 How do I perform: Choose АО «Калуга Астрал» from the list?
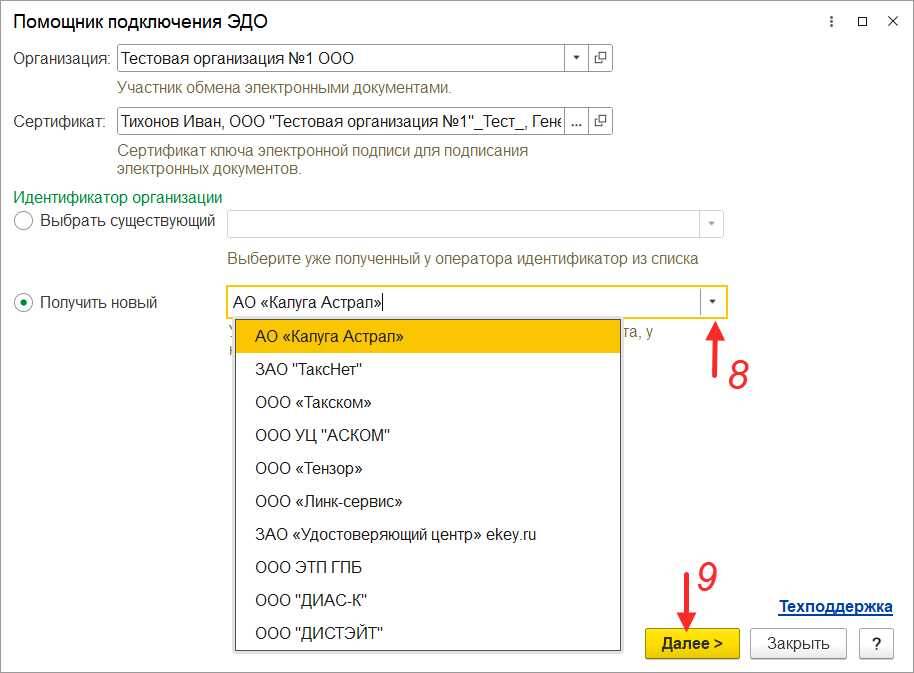coord(428,336)
